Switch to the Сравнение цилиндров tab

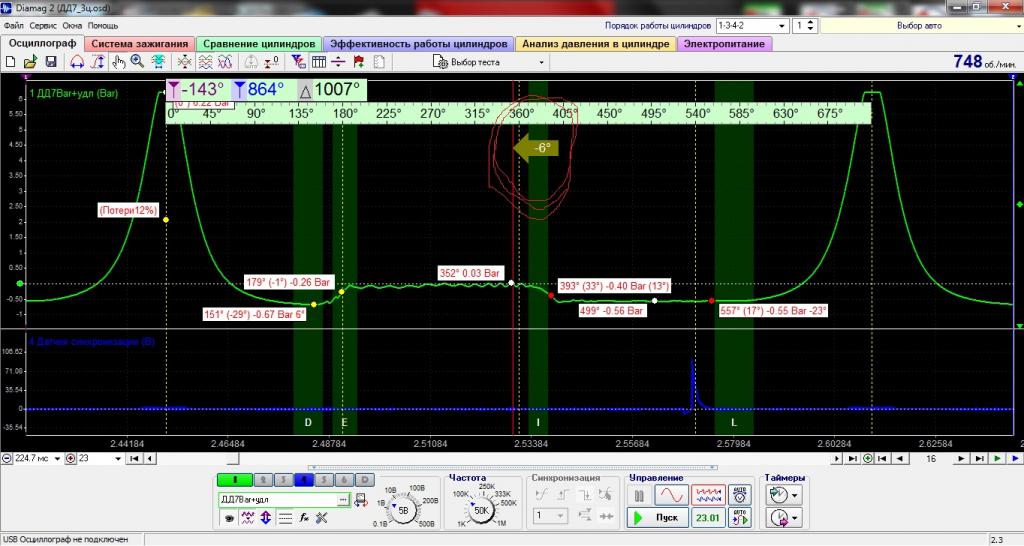click(x=259, y=44)
